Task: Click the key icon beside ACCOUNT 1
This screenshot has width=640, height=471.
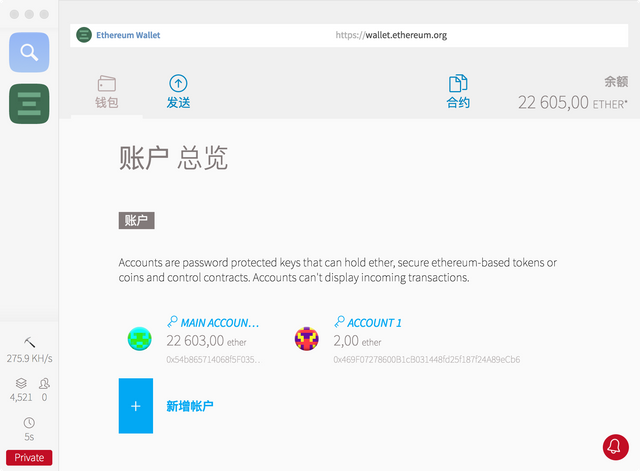Action: point(339,322)
